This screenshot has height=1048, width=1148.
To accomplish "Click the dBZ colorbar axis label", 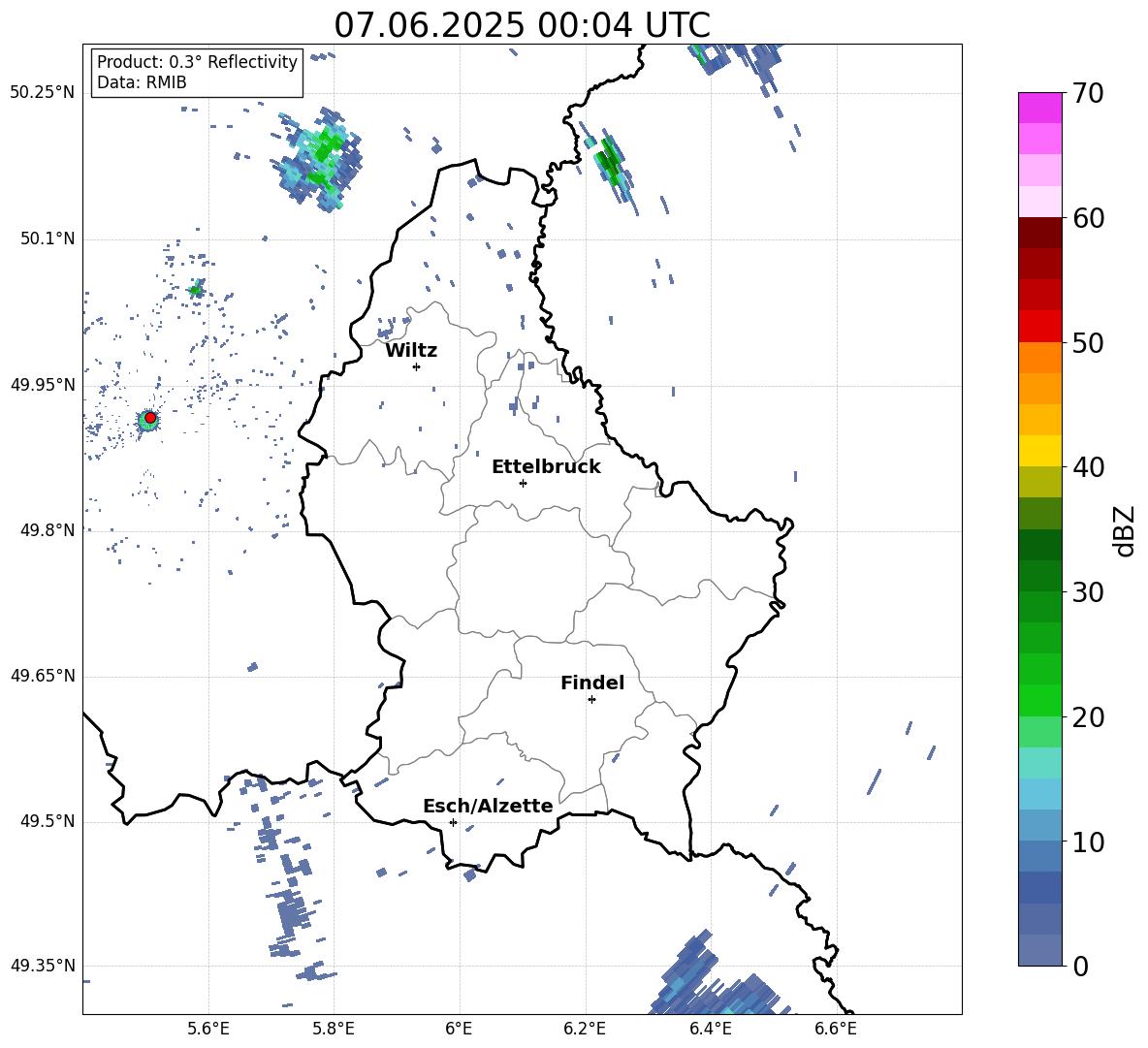I will (1124, 530).
